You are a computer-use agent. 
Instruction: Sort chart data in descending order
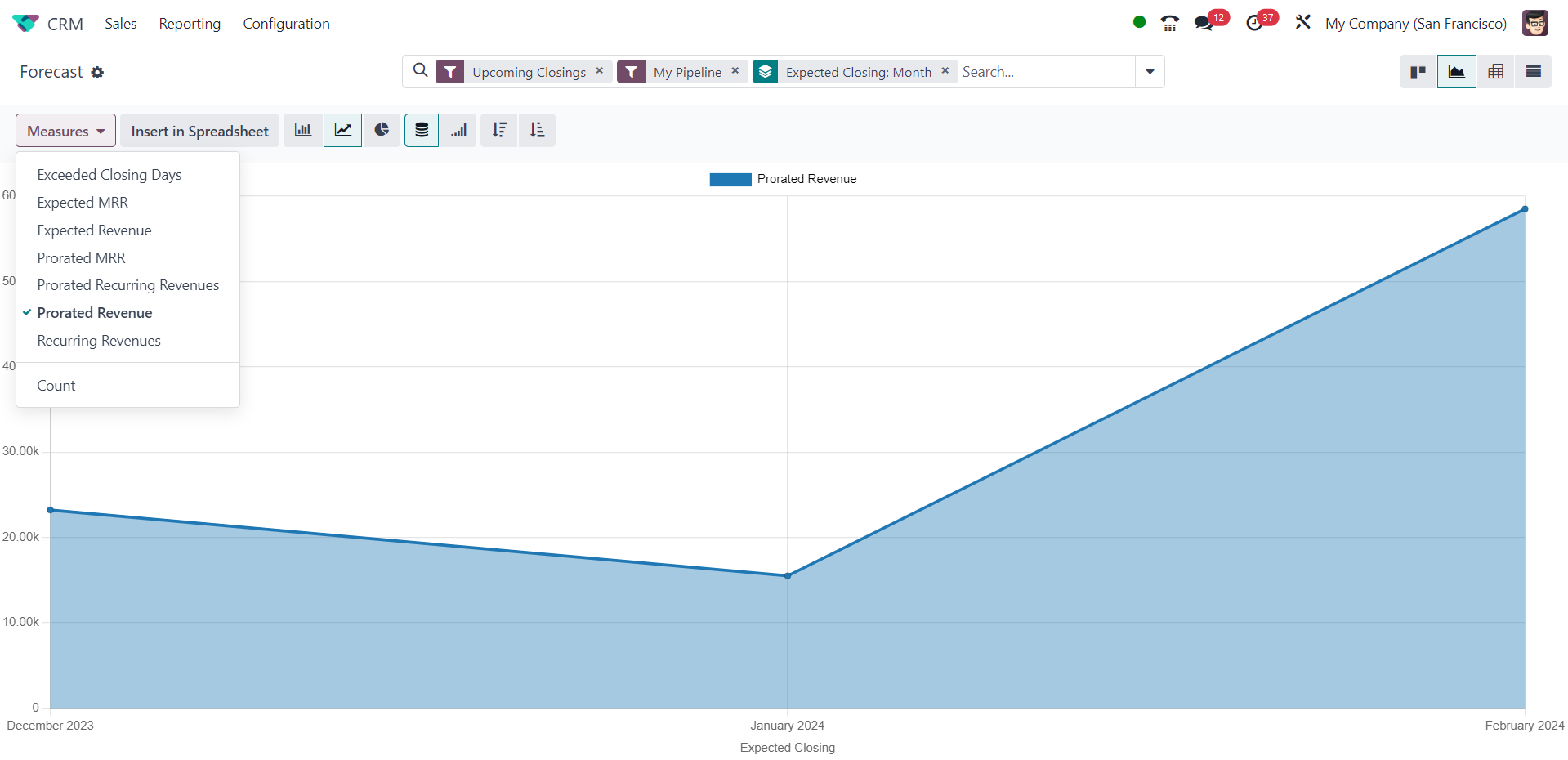(499, 131)
